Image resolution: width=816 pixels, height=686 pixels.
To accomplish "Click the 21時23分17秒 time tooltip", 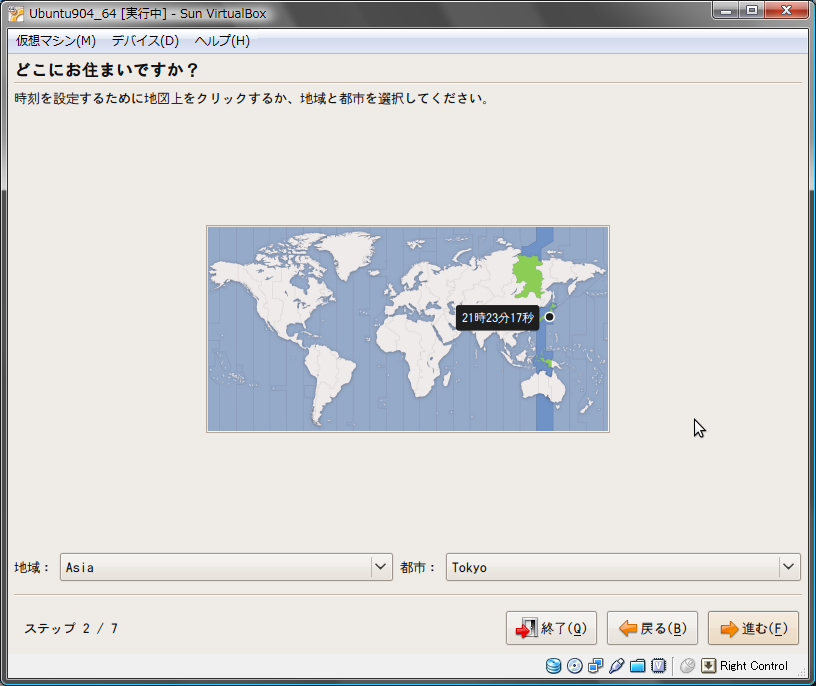I will (x=498, y=317).
